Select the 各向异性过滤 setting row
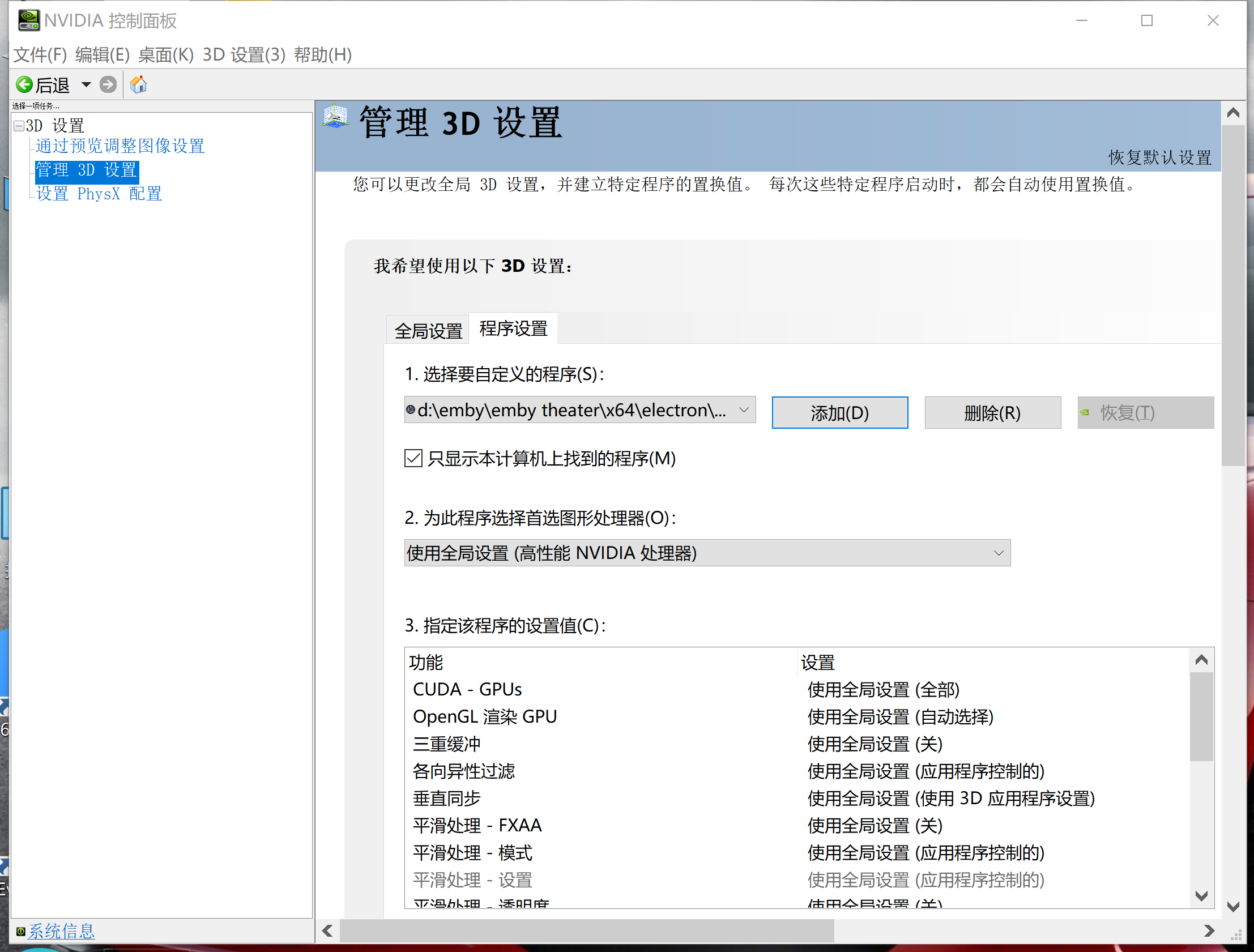This screenshot has width=1254, height=952. [796, 771]
